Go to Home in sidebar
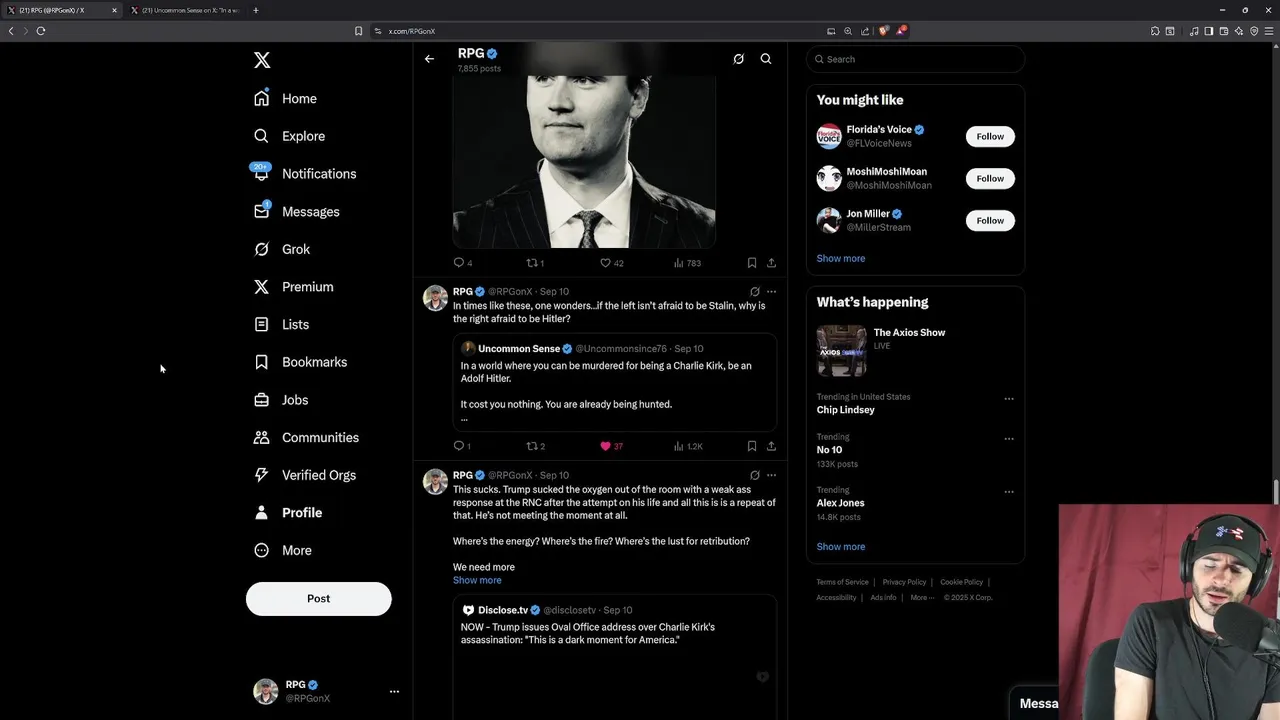 pyautogui.click(x=286, y=98)
